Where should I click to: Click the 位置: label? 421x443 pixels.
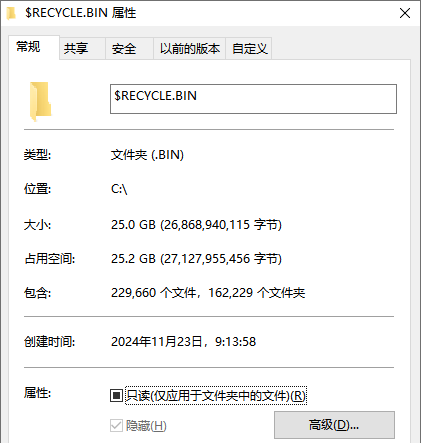37,189
